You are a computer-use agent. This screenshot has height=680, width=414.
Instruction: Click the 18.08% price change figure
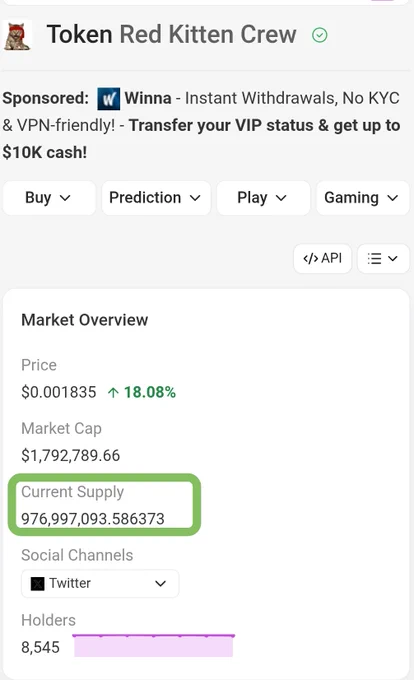[150, 393]
